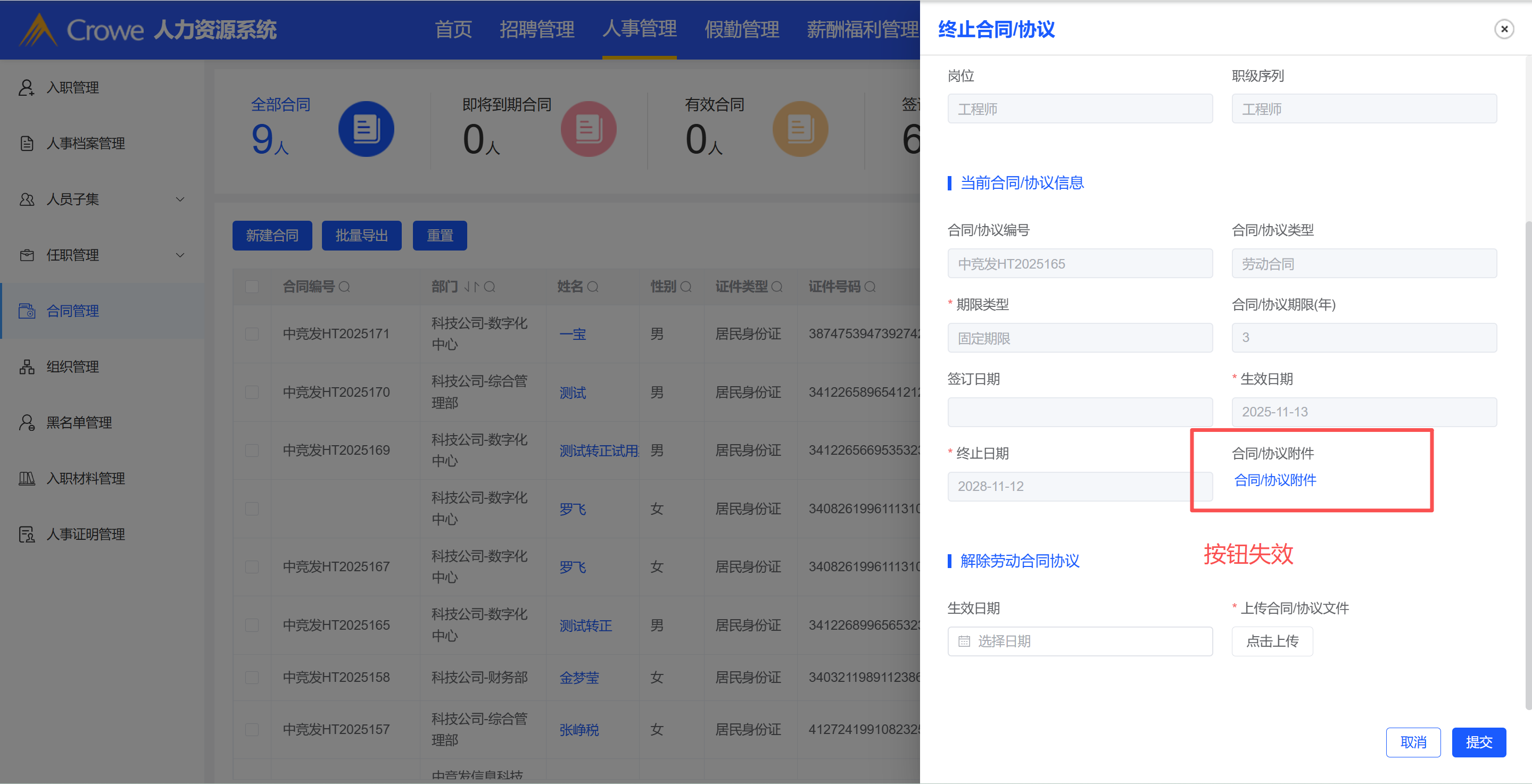
Task: Click search icon beside 合同编号 header
Action: pos(344,287)
